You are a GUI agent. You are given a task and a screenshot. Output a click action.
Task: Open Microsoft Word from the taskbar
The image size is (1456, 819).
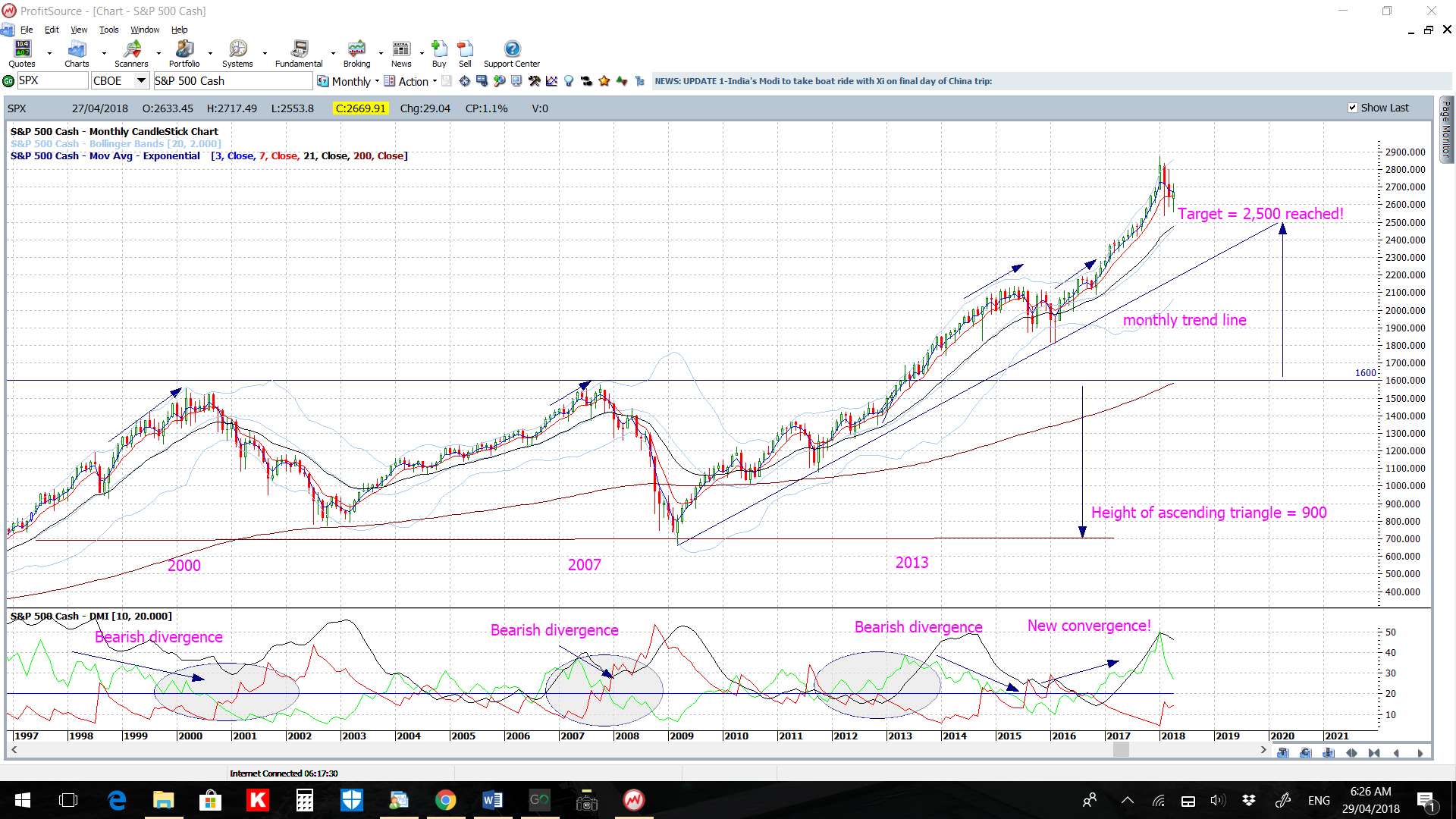point(492,800)
